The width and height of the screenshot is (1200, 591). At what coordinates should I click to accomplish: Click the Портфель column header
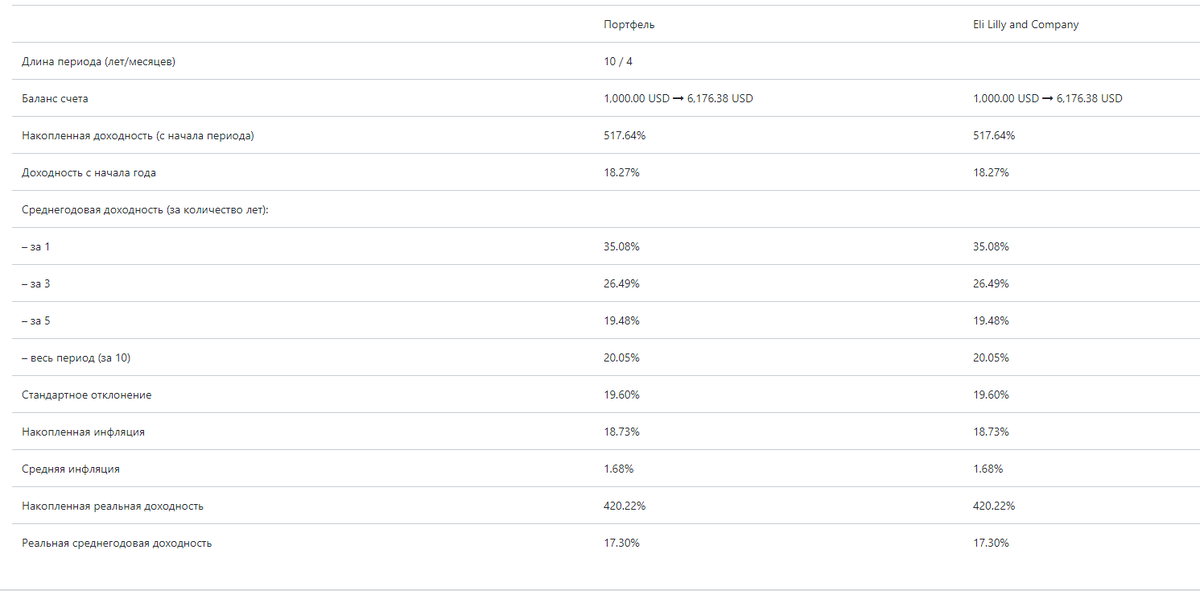click(x=629, y=24)
